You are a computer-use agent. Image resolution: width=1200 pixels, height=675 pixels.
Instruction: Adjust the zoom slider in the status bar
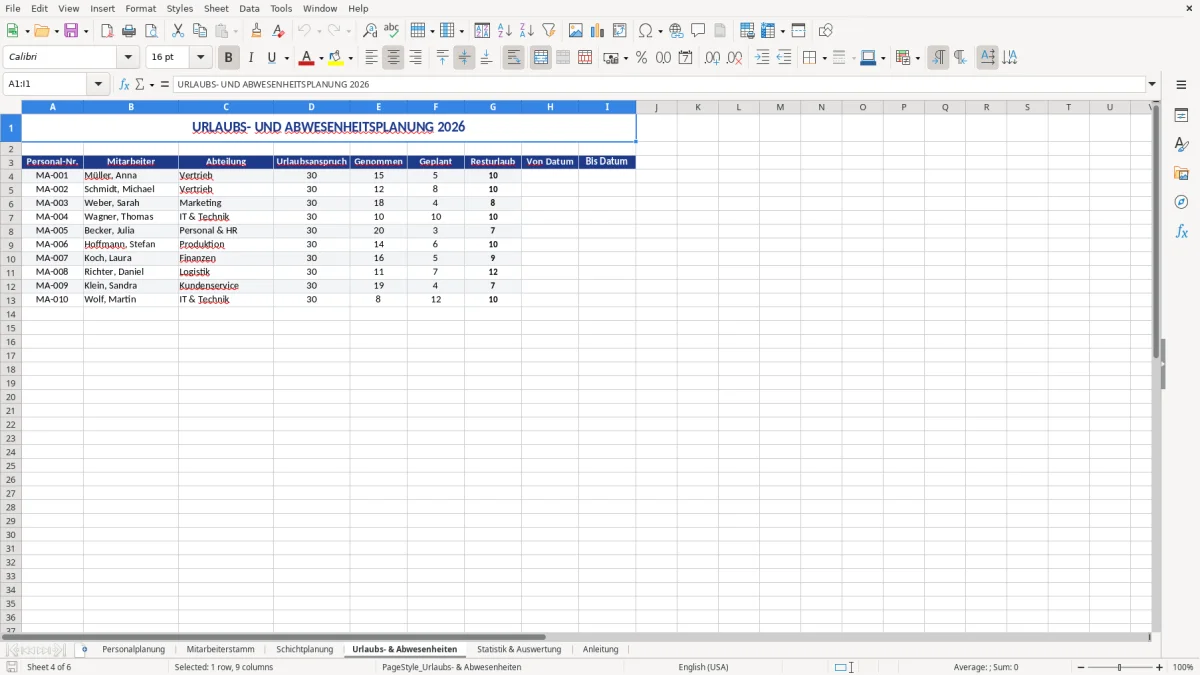(x=1117, y=667)
